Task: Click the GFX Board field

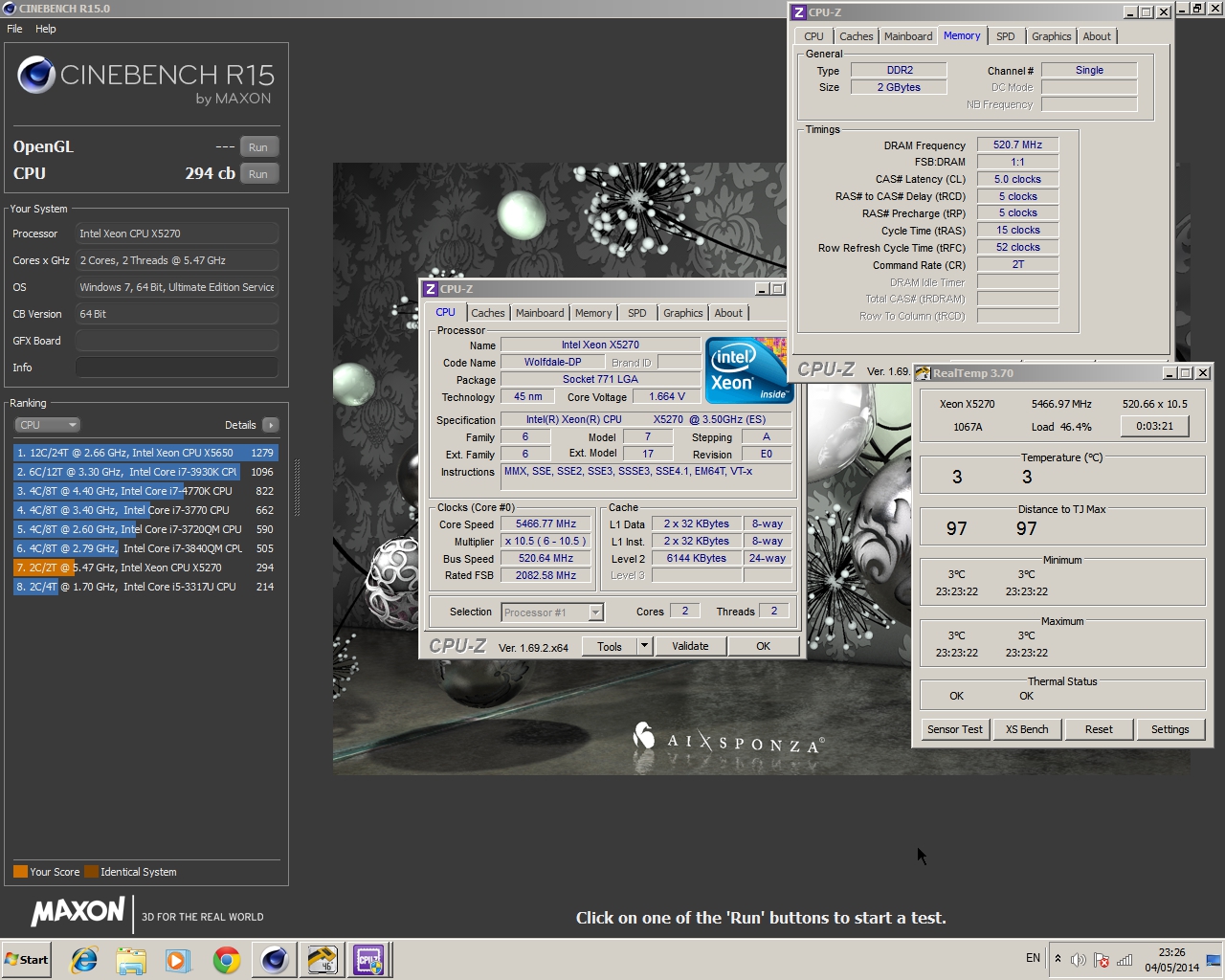Action: click(177, 341)
